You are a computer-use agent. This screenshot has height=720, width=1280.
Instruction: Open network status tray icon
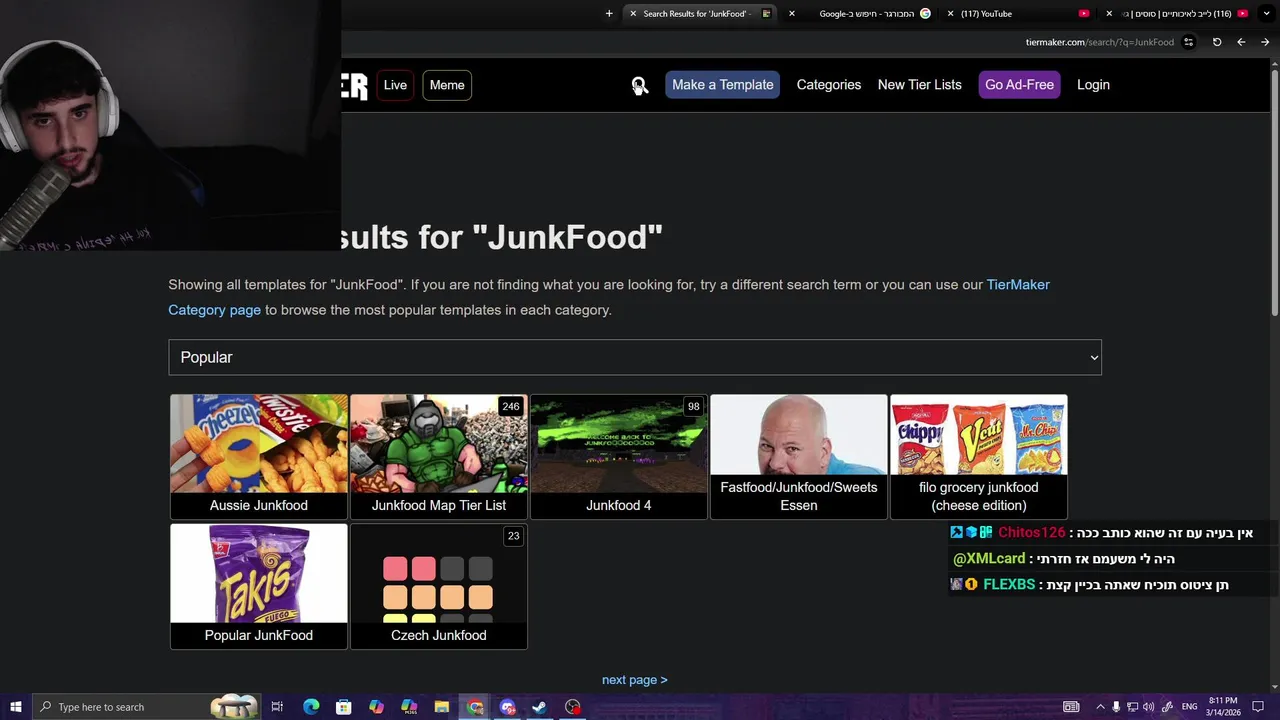click(1132, 707)
